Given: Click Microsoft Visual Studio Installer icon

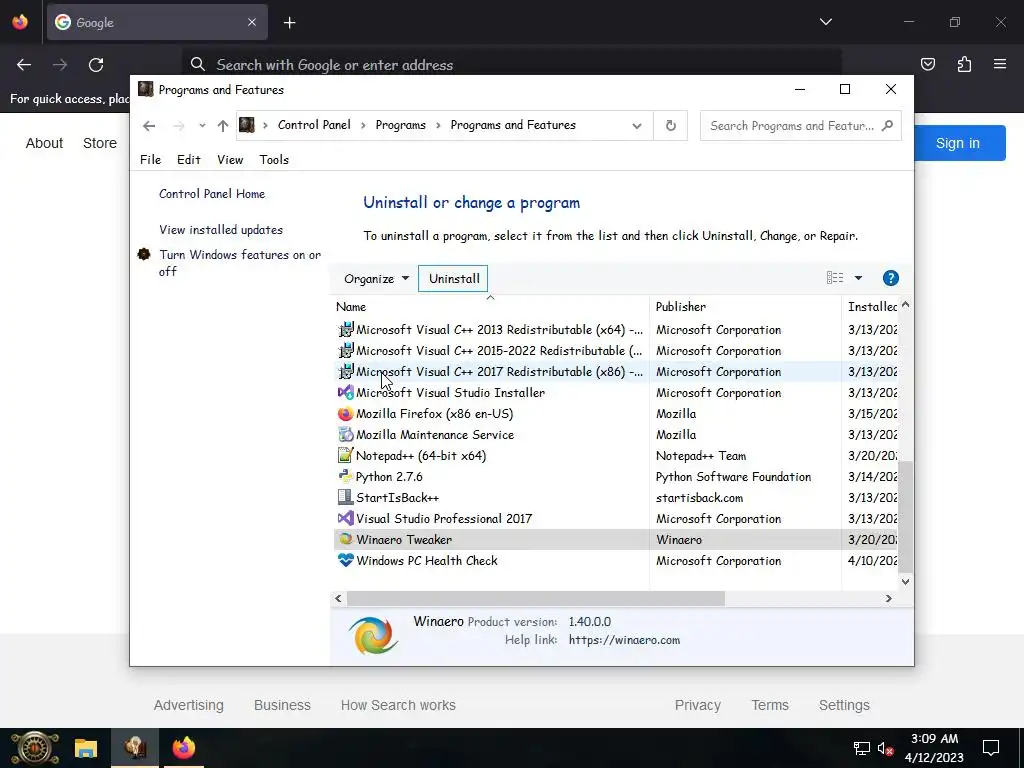Looking at the screenshot, I should pyautogui.click(x=345, y=392).
